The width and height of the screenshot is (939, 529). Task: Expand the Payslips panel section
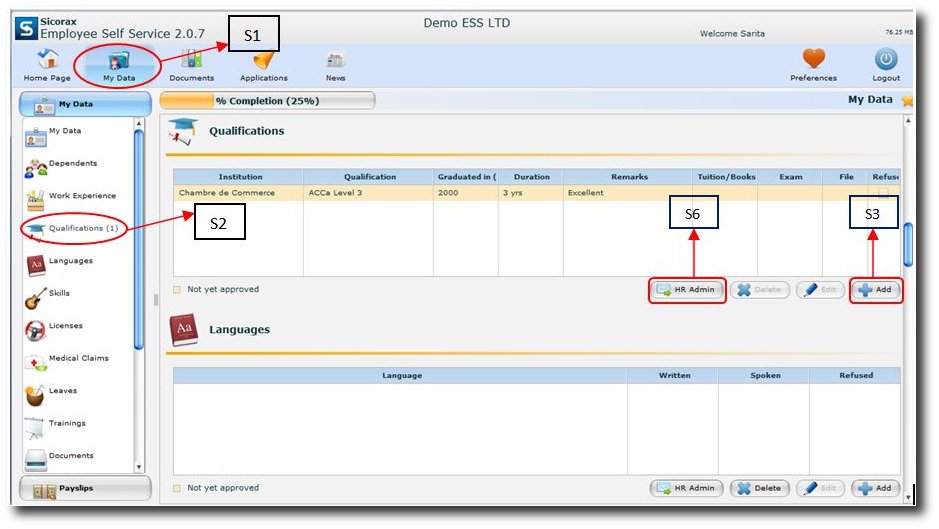(85, 489)
